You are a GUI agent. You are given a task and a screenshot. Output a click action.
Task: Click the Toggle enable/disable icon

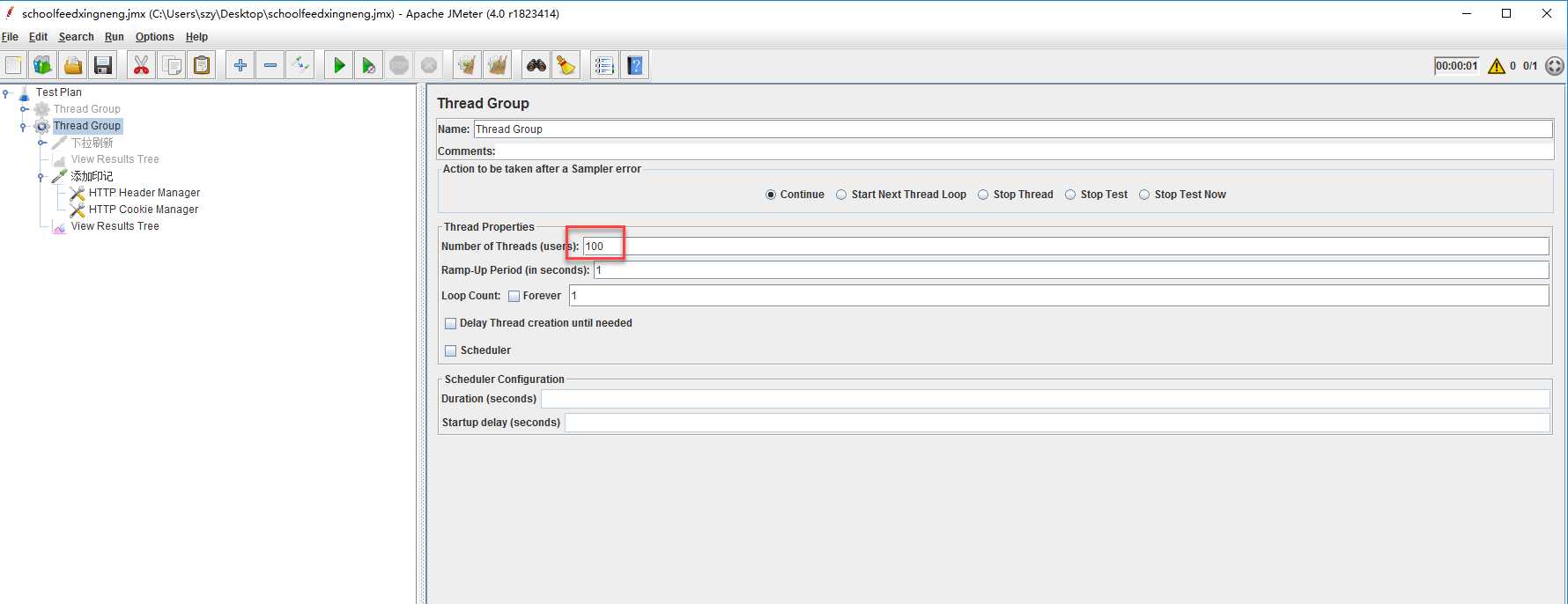tap(300, 65)
